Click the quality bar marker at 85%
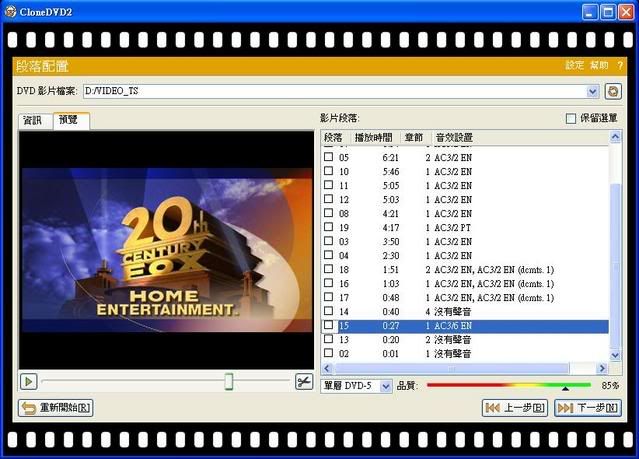This screenshot has width=639, height=459. tap(565, 388)
